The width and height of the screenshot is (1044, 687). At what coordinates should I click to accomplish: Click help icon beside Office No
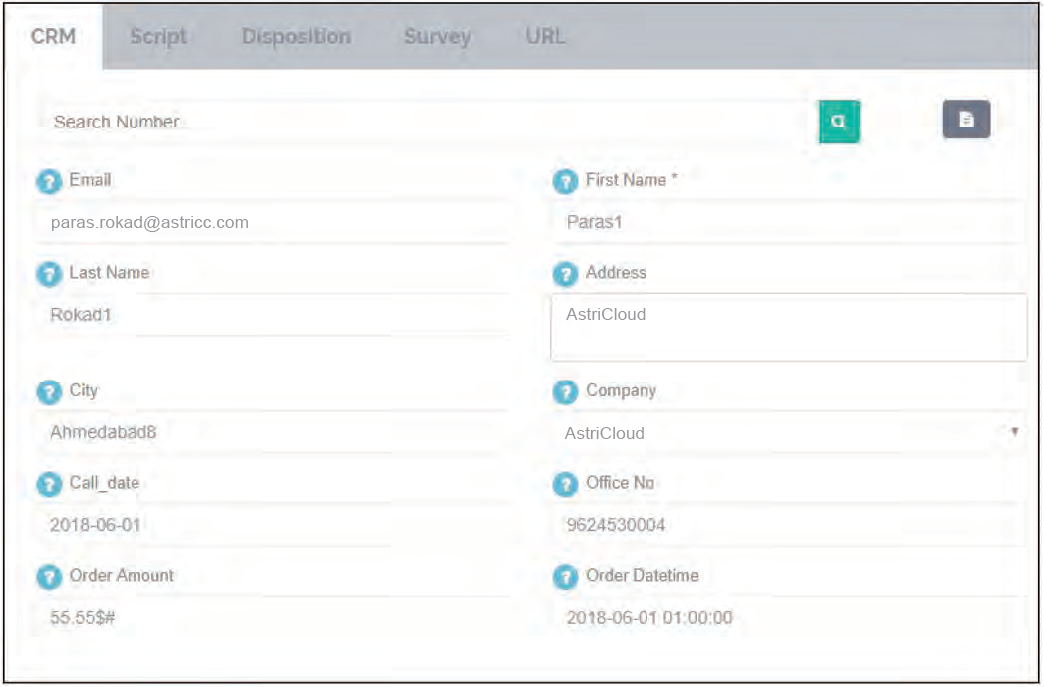(565, 484)
